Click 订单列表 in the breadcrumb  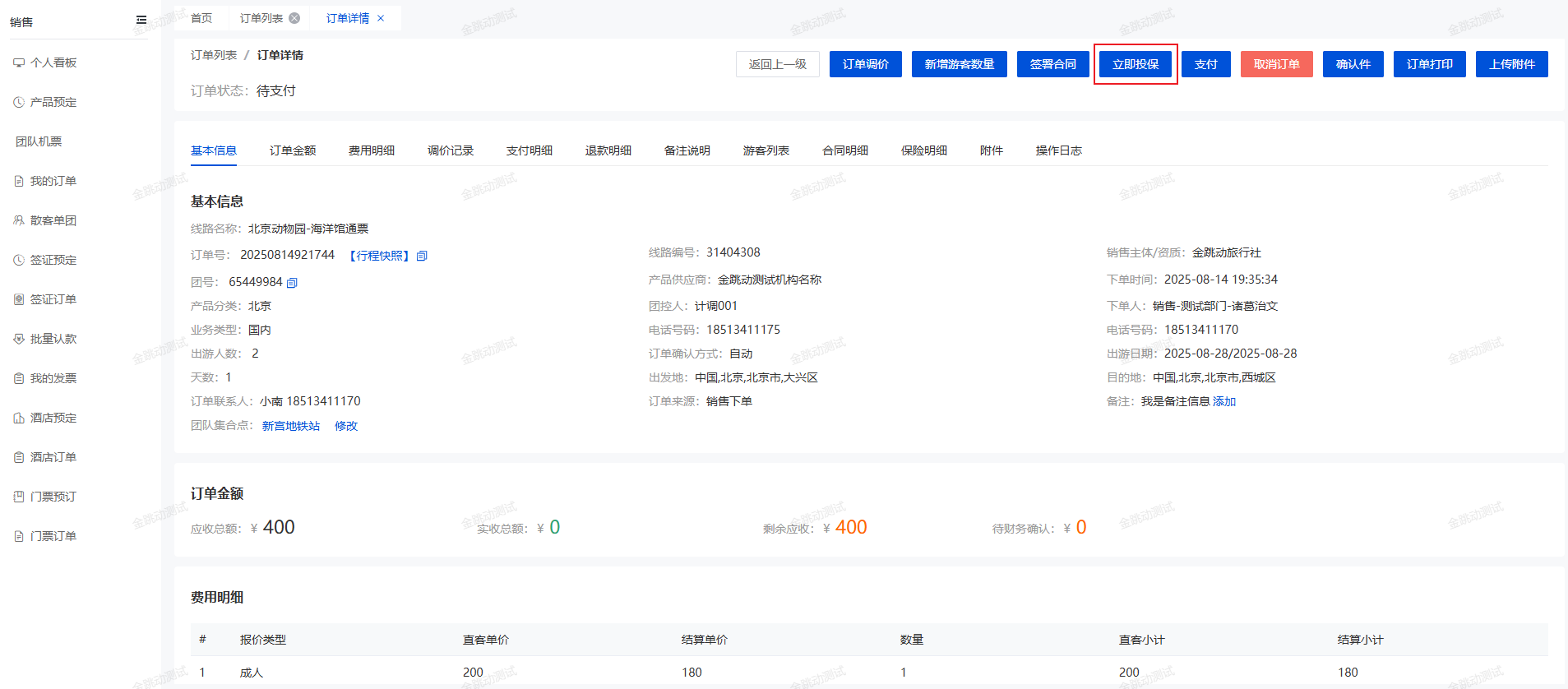coord(214,55)
